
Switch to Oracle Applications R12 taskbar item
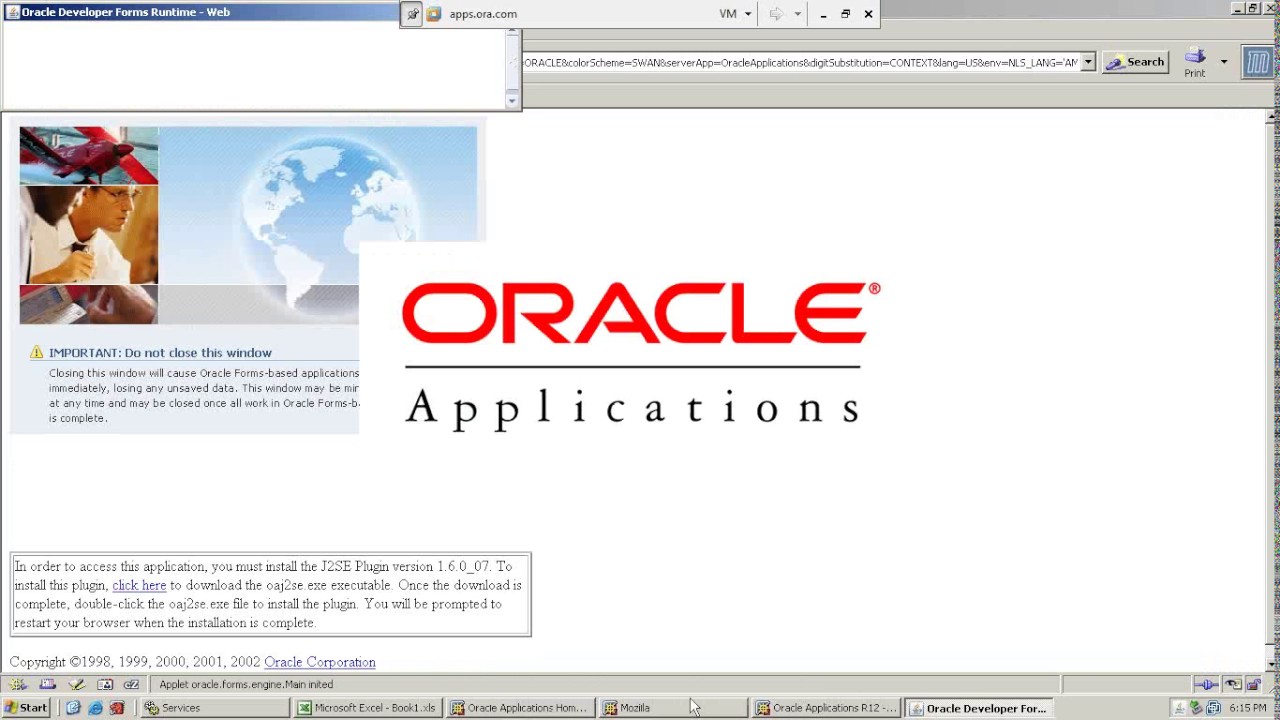(x=826, y=708)
